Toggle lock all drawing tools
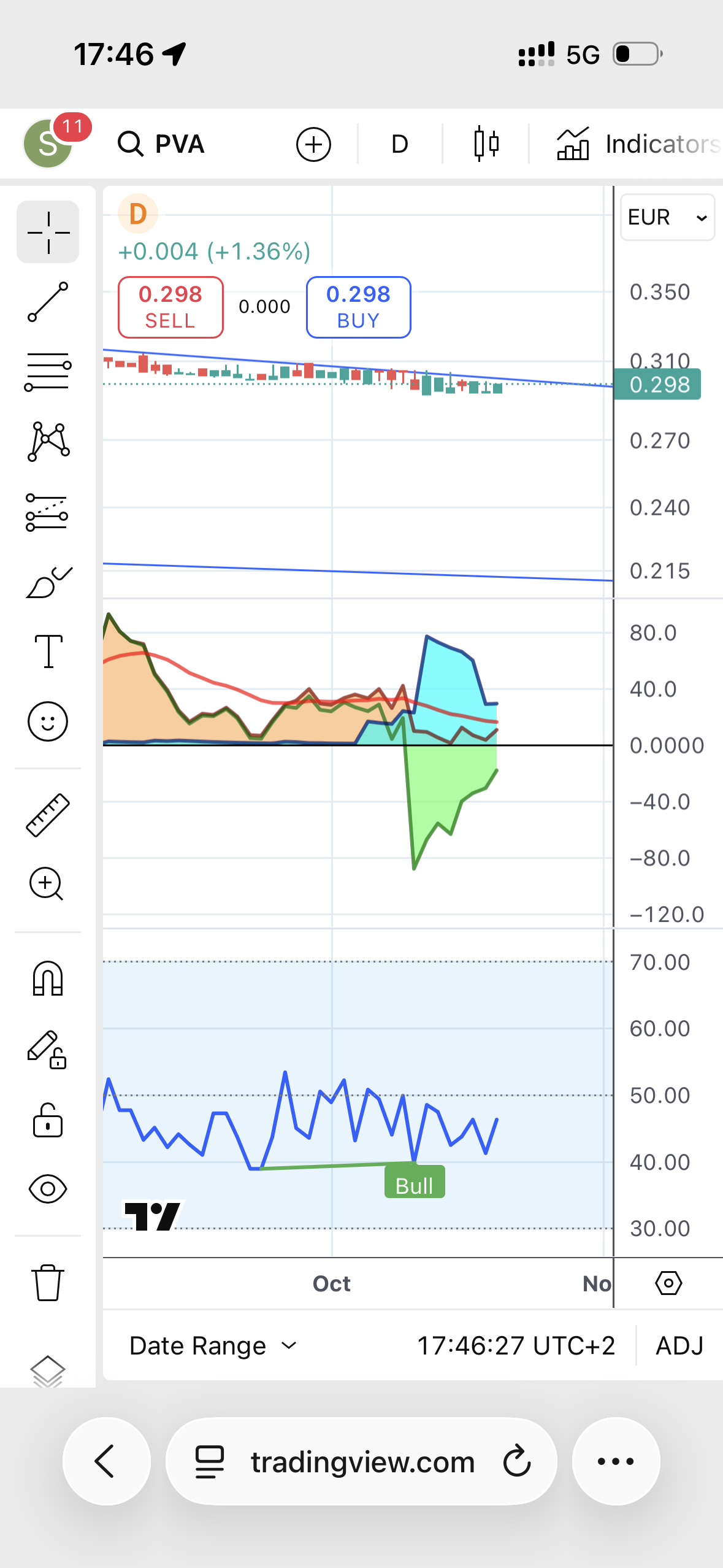Image resolution: width=723 pixels, height=1568 pixels. (x=48, y=1120)
